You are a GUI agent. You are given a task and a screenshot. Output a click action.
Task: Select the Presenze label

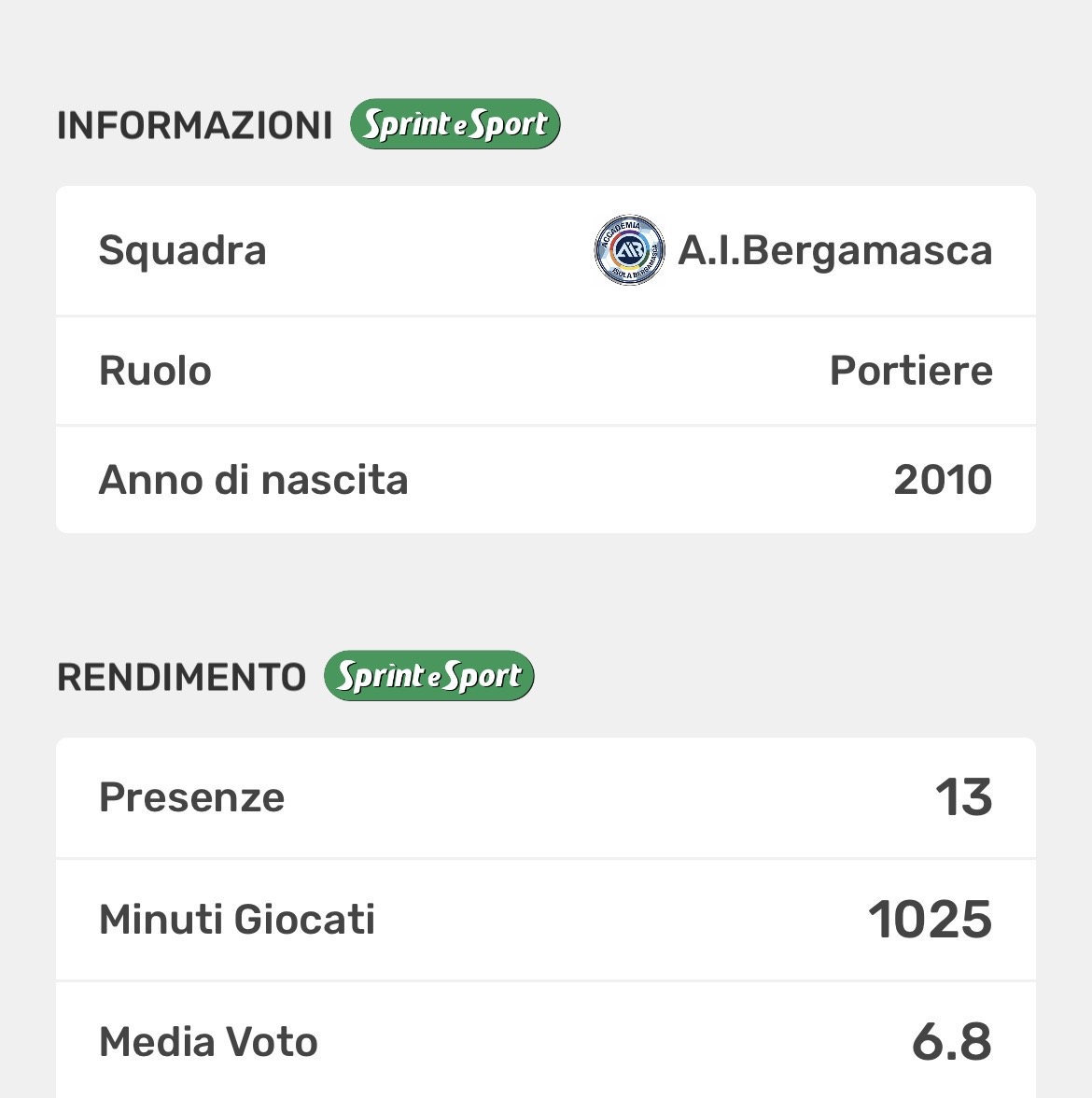pyautogui.click(x=191, y=797)
